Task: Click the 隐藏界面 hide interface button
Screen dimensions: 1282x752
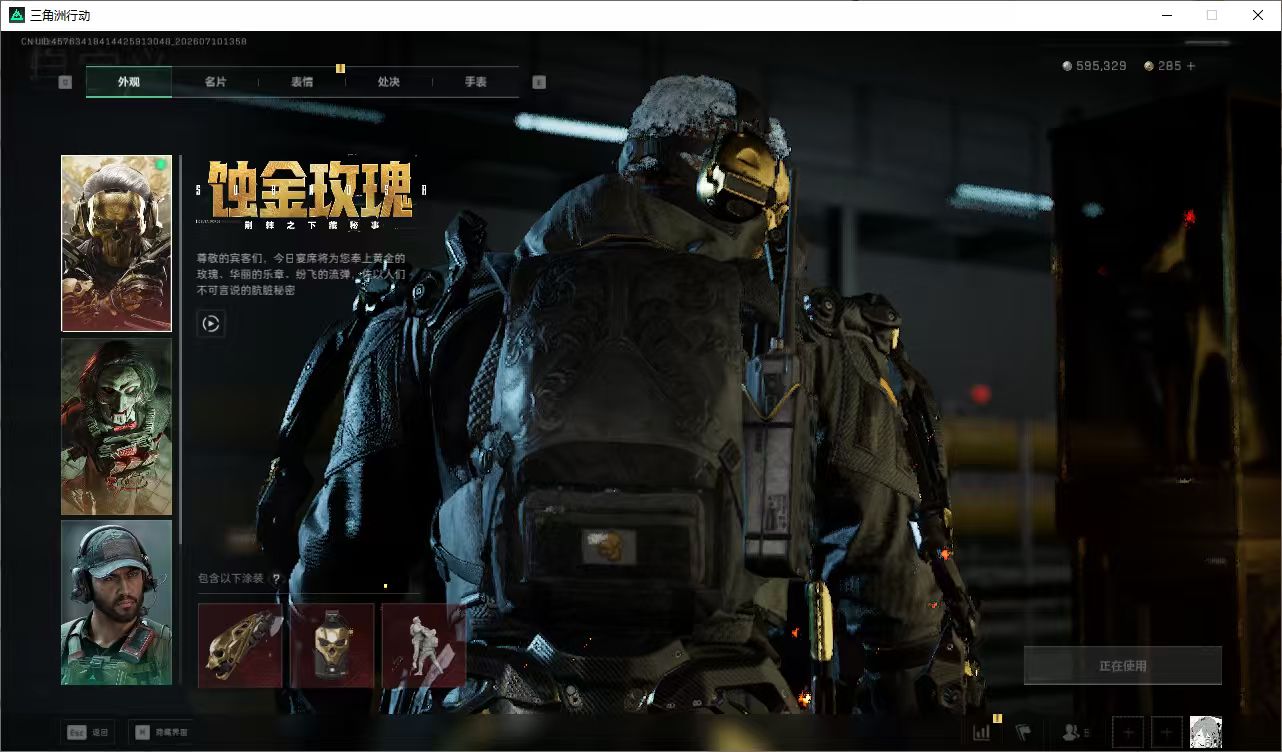Action: coord(162,733)
